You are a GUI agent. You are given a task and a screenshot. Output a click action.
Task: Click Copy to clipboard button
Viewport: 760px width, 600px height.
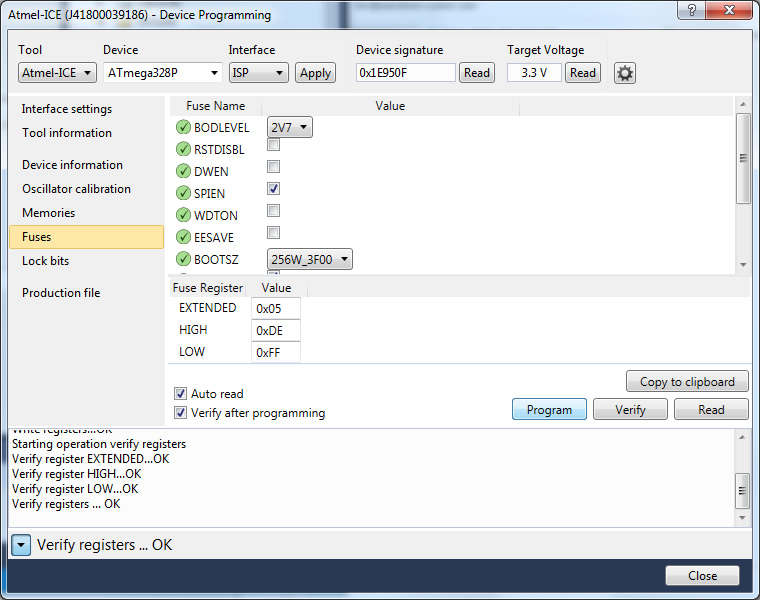(687, 381)
